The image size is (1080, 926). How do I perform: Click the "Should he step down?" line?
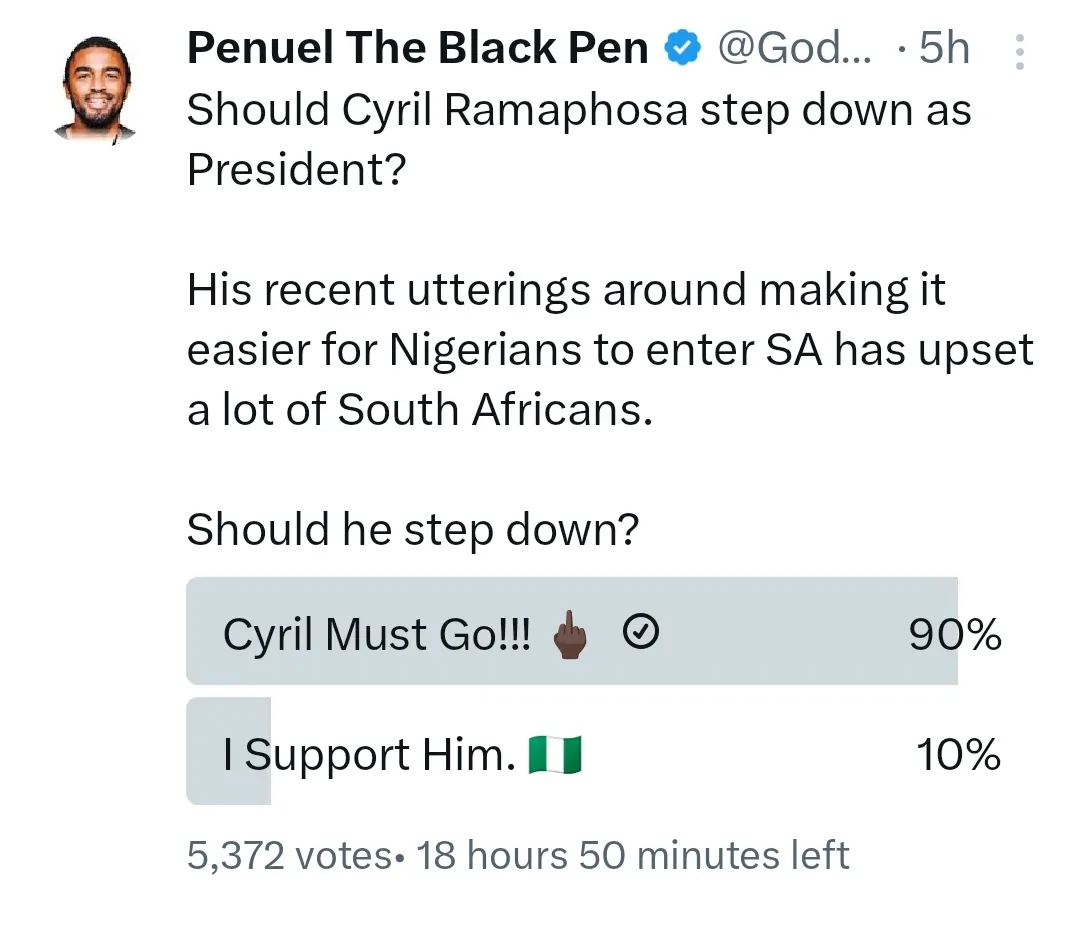click(412, 529)
